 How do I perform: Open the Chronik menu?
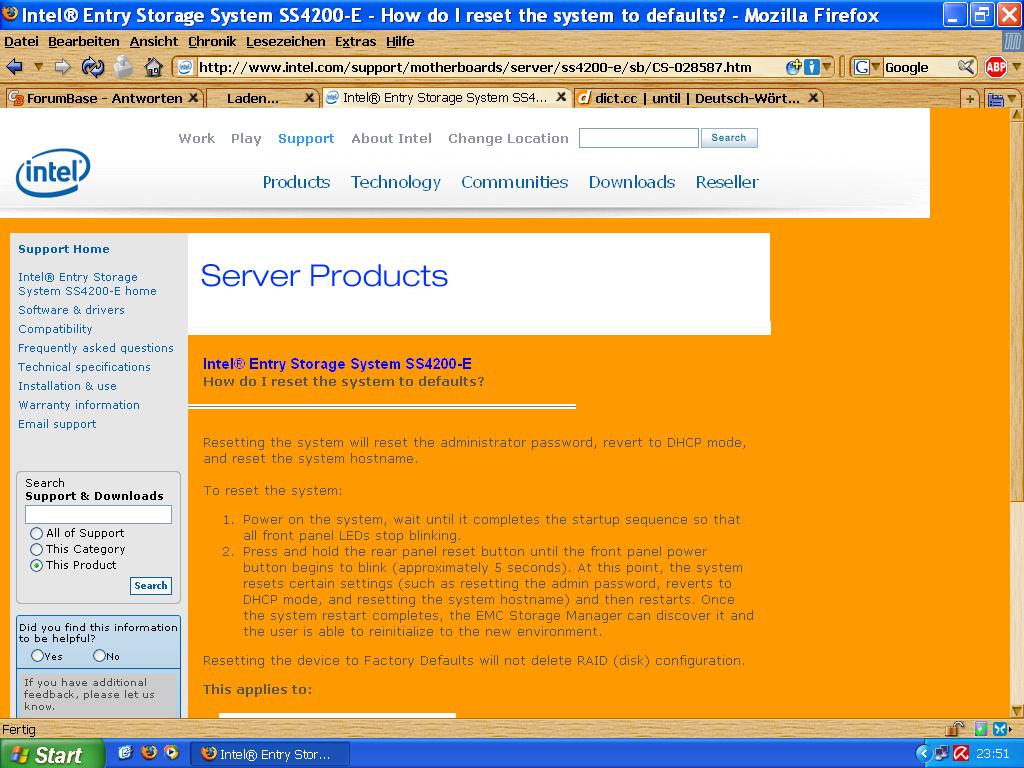pyautogui.click(x=212, y=42)
